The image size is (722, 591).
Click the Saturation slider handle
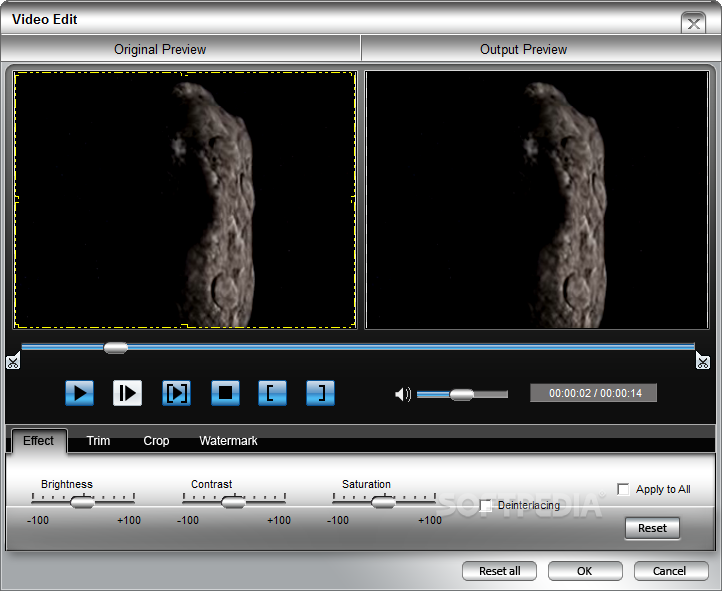(383, 503)
